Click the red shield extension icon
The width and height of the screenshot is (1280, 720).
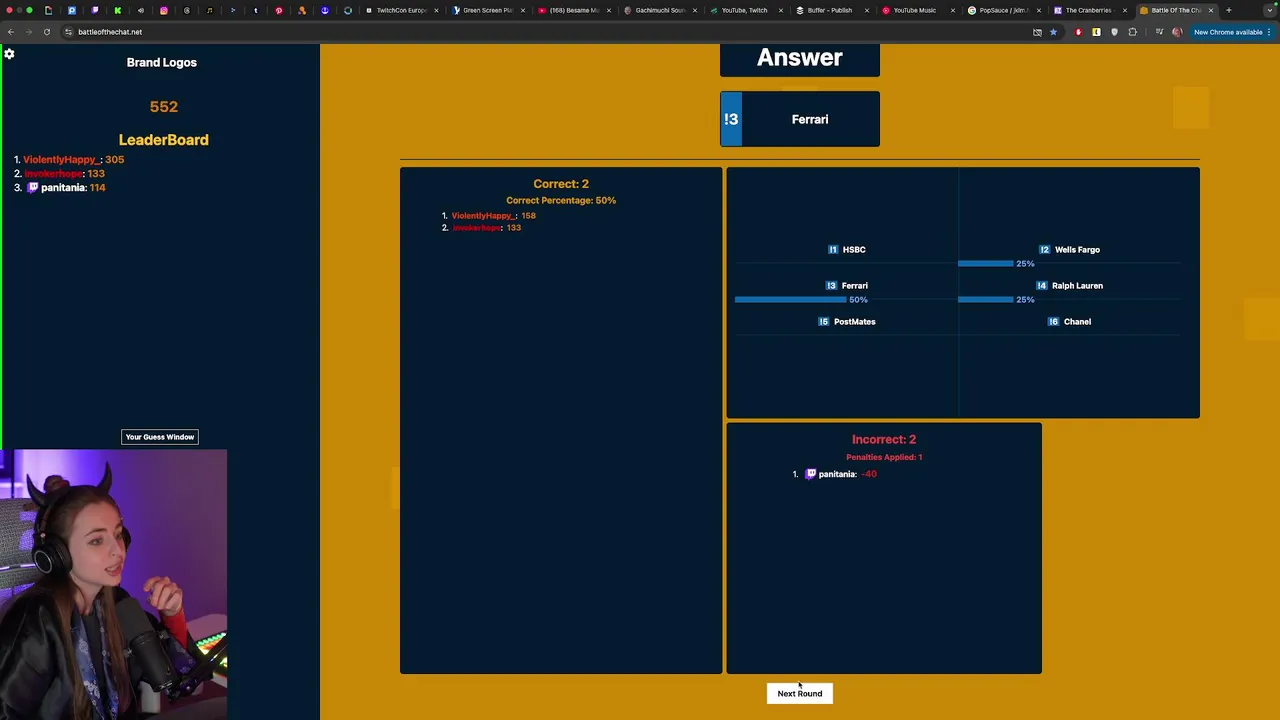tap(1078, 32)
